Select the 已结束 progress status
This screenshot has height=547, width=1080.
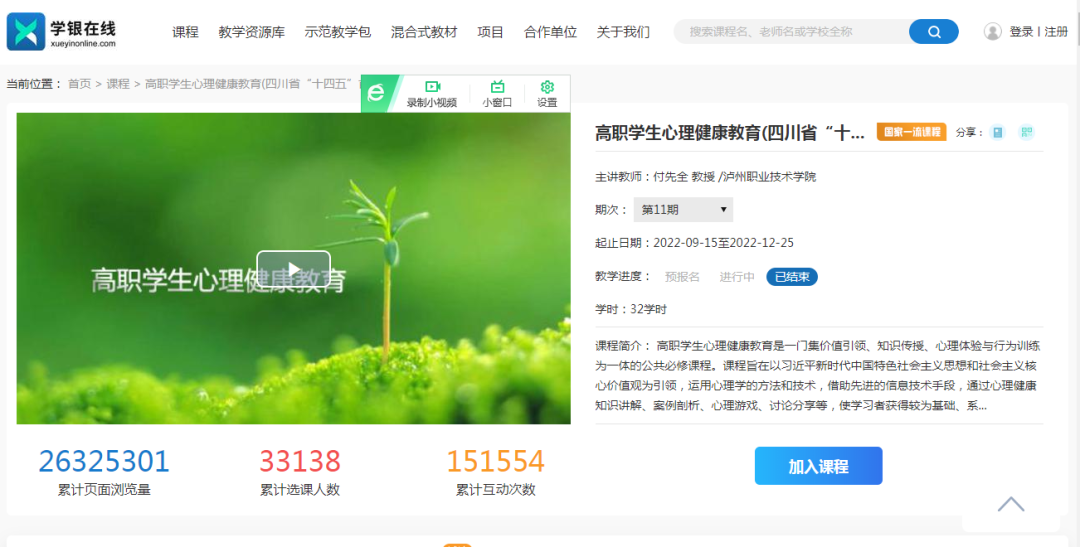[x=792, y=277]
